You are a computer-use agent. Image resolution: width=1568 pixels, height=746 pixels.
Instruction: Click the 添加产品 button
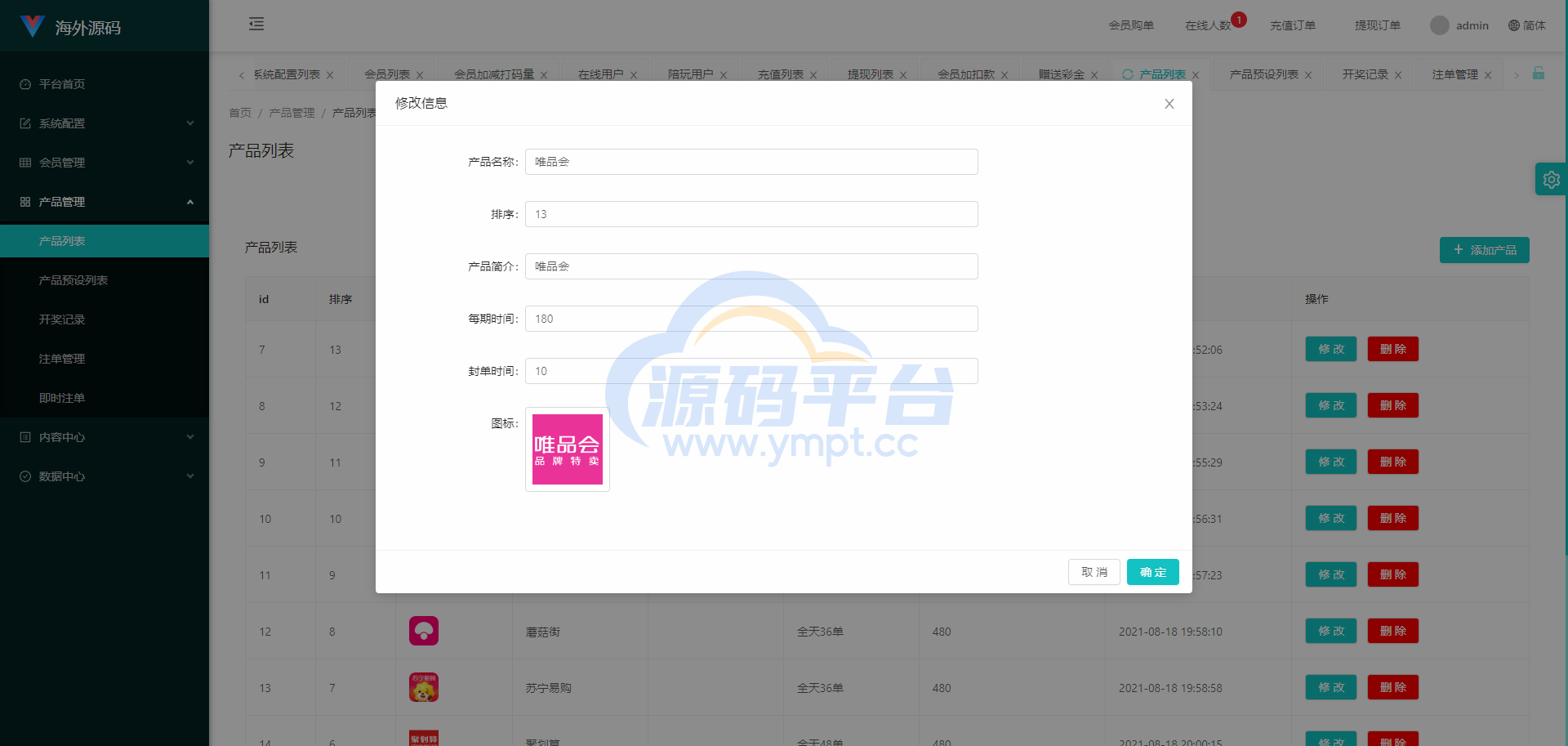coord(1485,250)
